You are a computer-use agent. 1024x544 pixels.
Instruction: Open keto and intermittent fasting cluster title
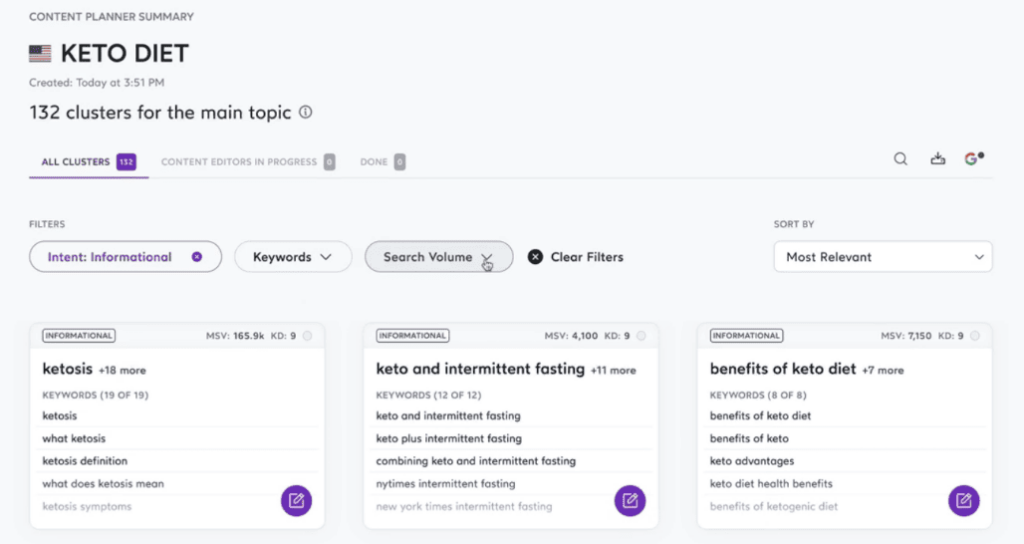480,369
